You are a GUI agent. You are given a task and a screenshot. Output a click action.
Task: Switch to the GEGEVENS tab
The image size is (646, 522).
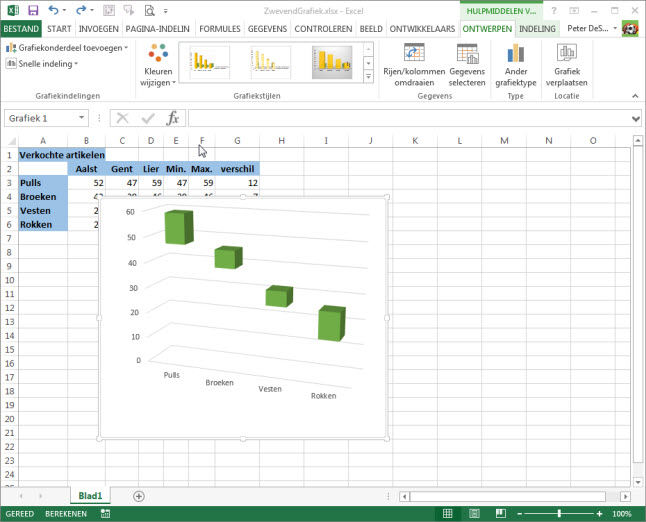(267, 28)
